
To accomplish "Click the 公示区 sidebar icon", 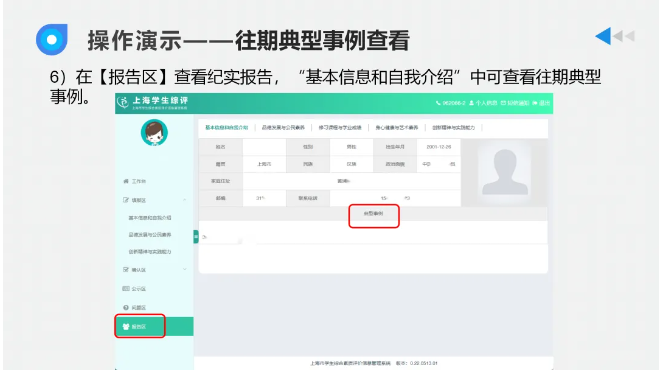I will pos(126,289).
